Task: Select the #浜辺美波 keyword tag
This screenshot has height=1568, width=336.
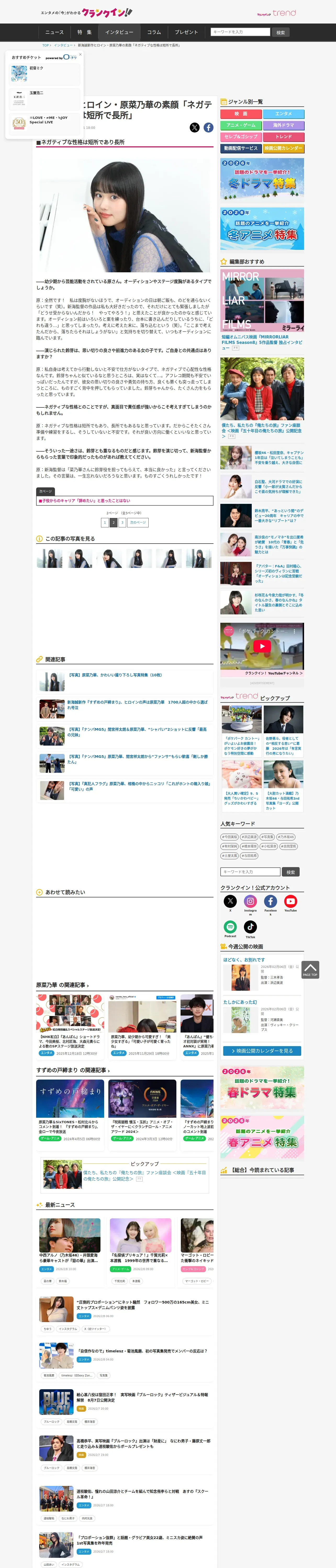Action: point(249,837)
